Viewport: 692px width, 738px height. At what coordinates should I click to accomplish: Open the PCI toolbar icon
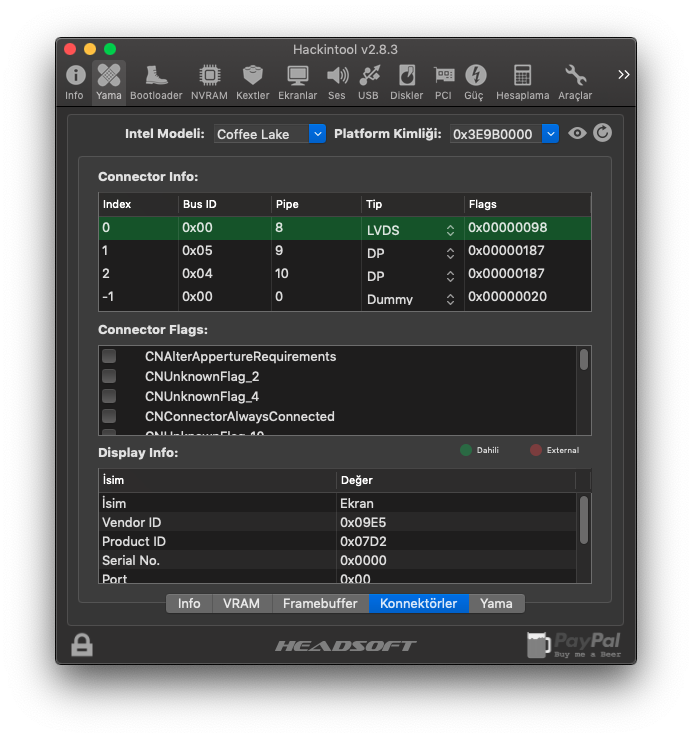tap(443, 81)
